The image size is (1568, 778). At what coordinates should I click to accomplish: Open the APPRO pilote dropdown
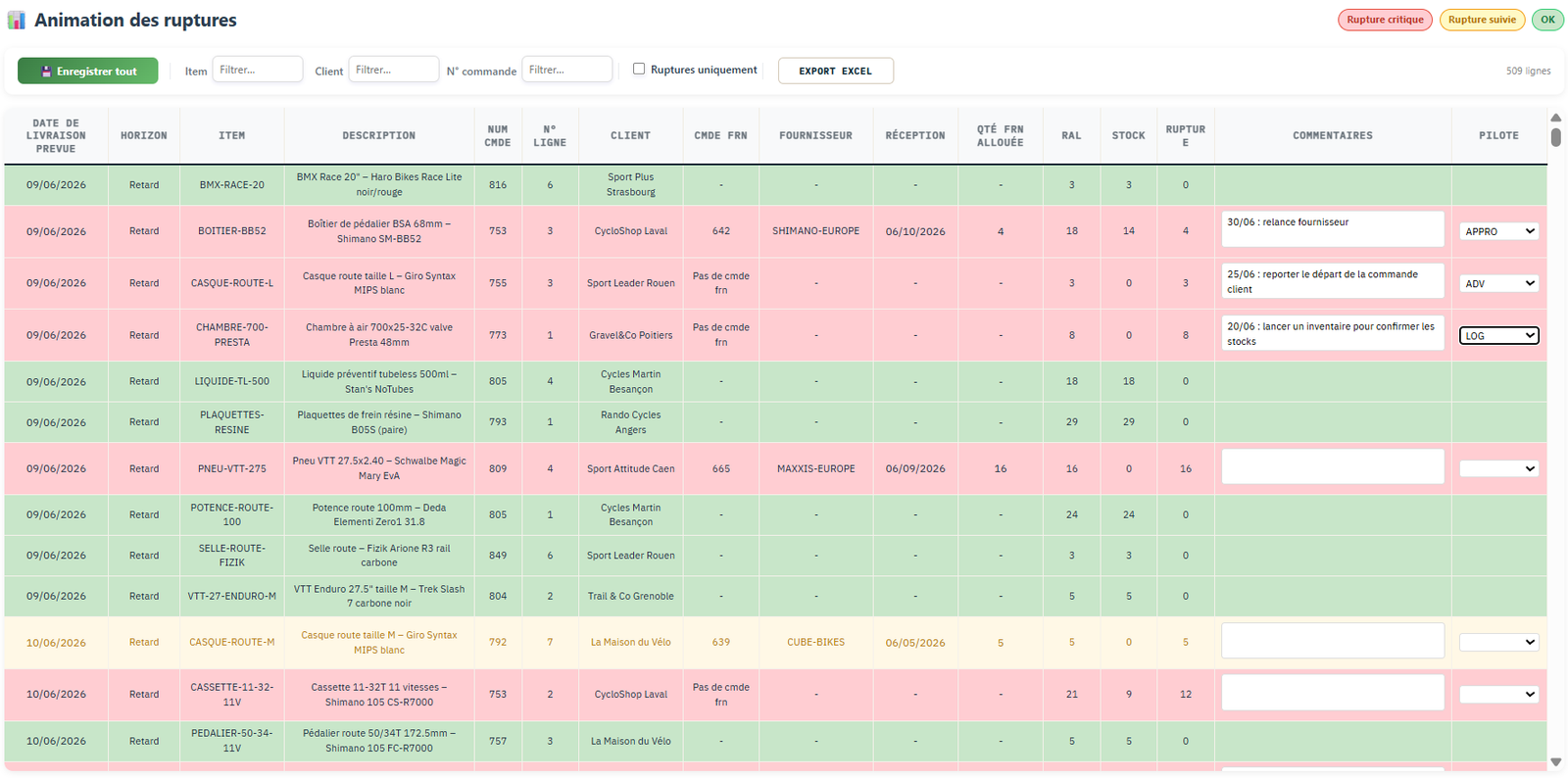click(1498, 231)
